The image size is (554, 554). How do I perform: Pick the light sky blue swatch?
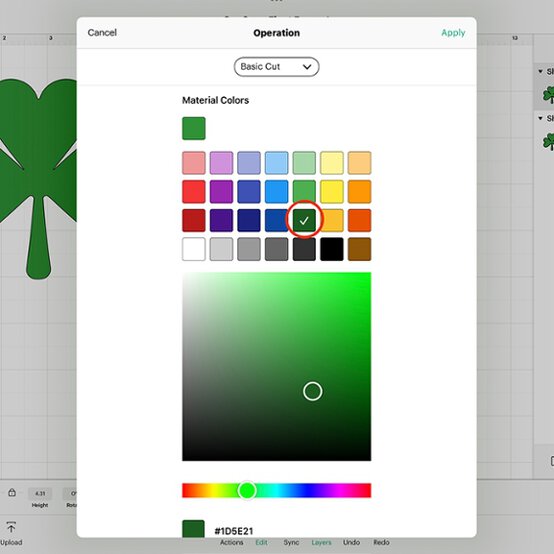point(276,163)
